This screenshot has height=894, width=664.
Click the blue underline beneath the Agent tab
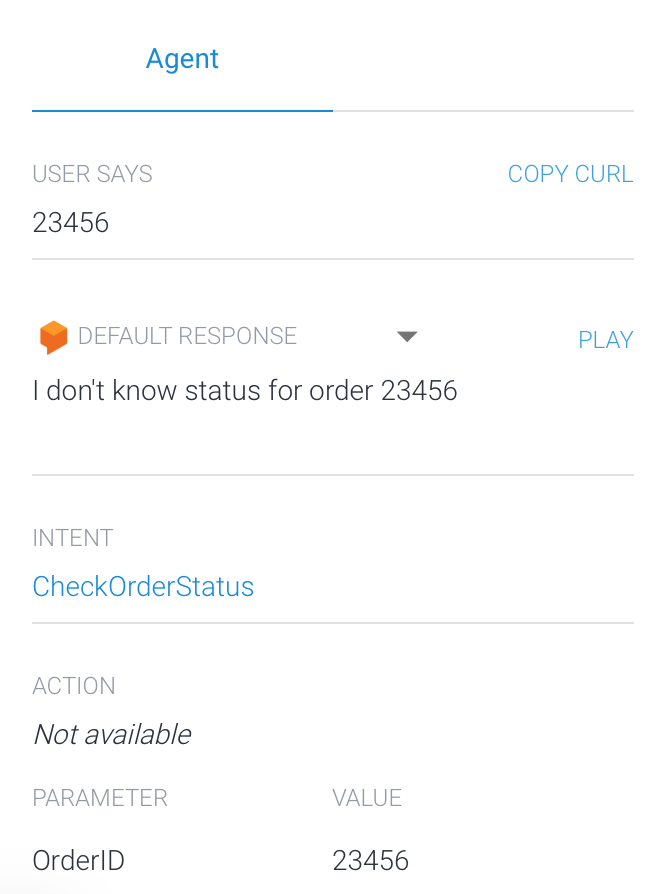[182, 111]
